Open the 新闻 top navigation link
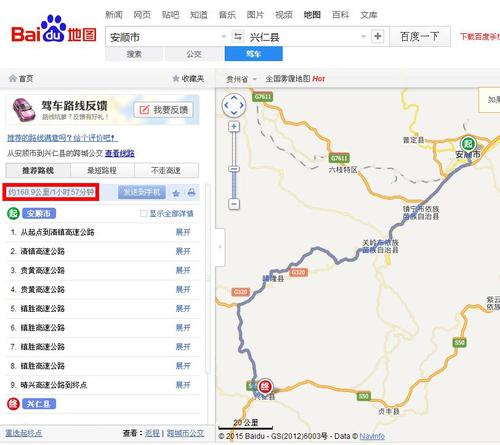500x445 pixels. (114, 15)
